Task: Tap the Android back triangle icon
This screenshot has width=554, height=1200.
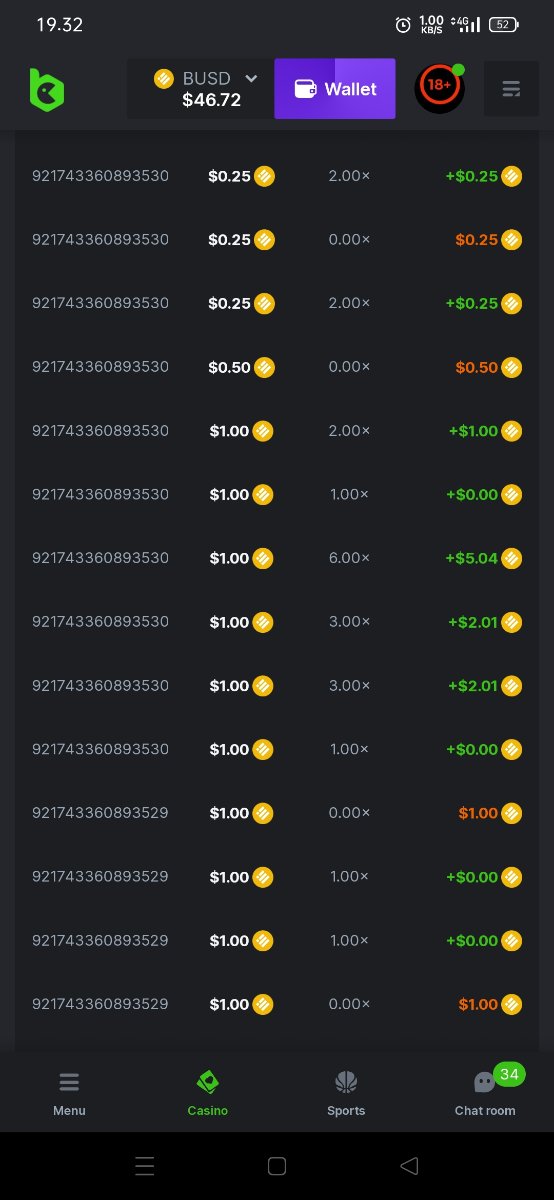Action: [408, 1166]
